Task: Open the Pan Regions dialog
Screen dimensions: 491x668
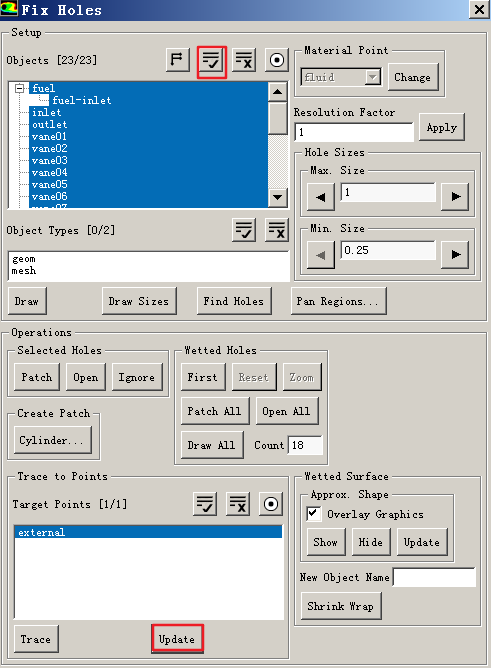Action: point(339,301)
